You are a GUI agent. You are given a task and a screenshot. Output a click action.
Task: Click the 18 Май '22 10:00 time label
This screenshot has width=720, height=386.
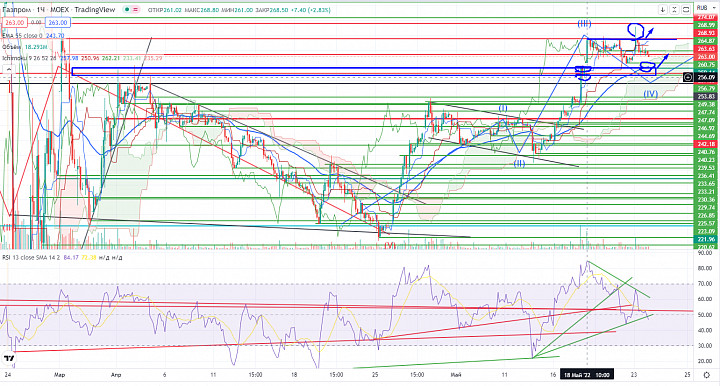point(587,375)
